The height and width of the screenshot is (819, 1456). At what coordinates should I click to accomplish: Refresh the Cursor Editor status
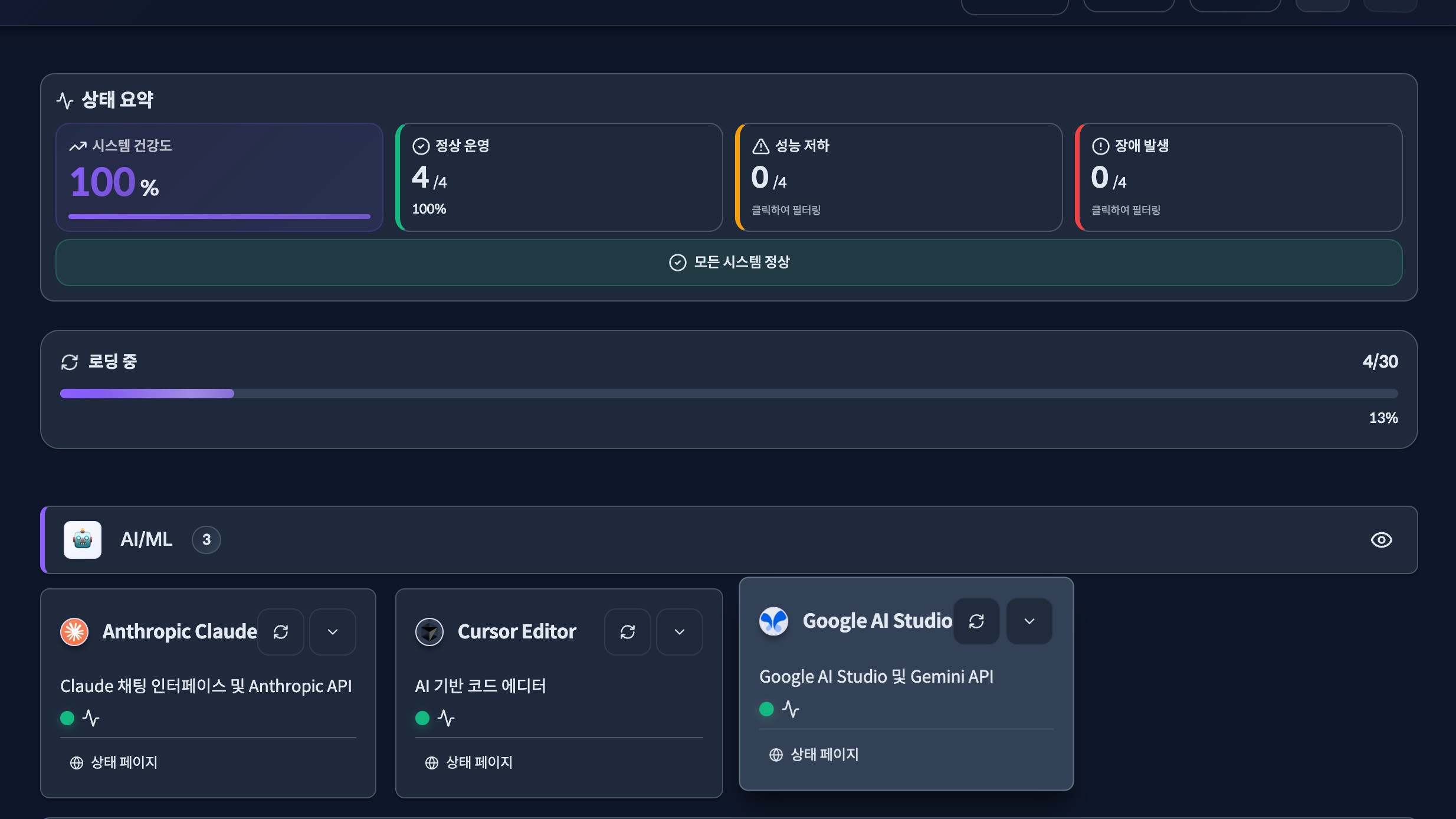click(628, 632)
